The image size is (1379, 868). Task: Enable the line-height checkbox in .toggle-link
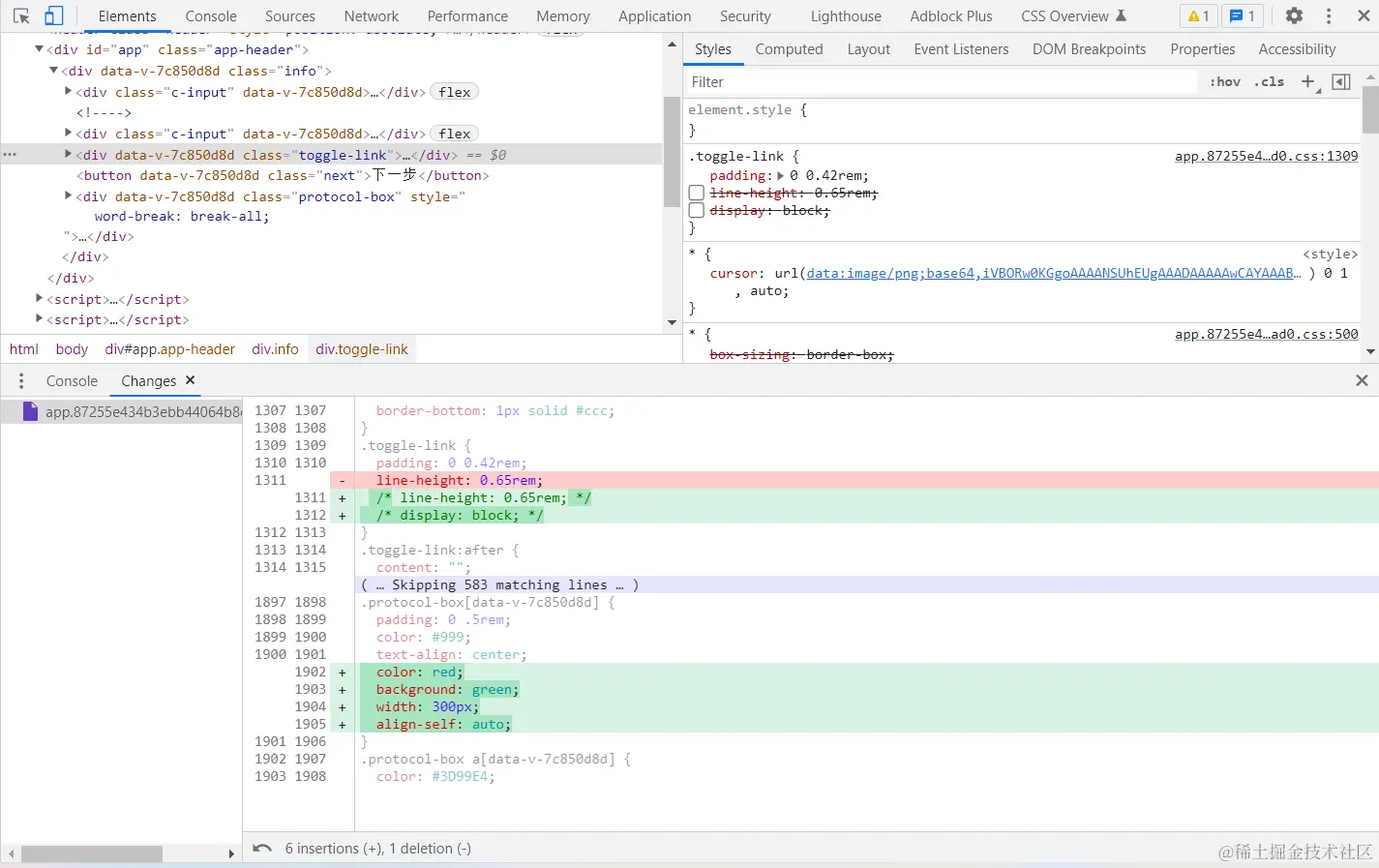[x=696, y=194]
